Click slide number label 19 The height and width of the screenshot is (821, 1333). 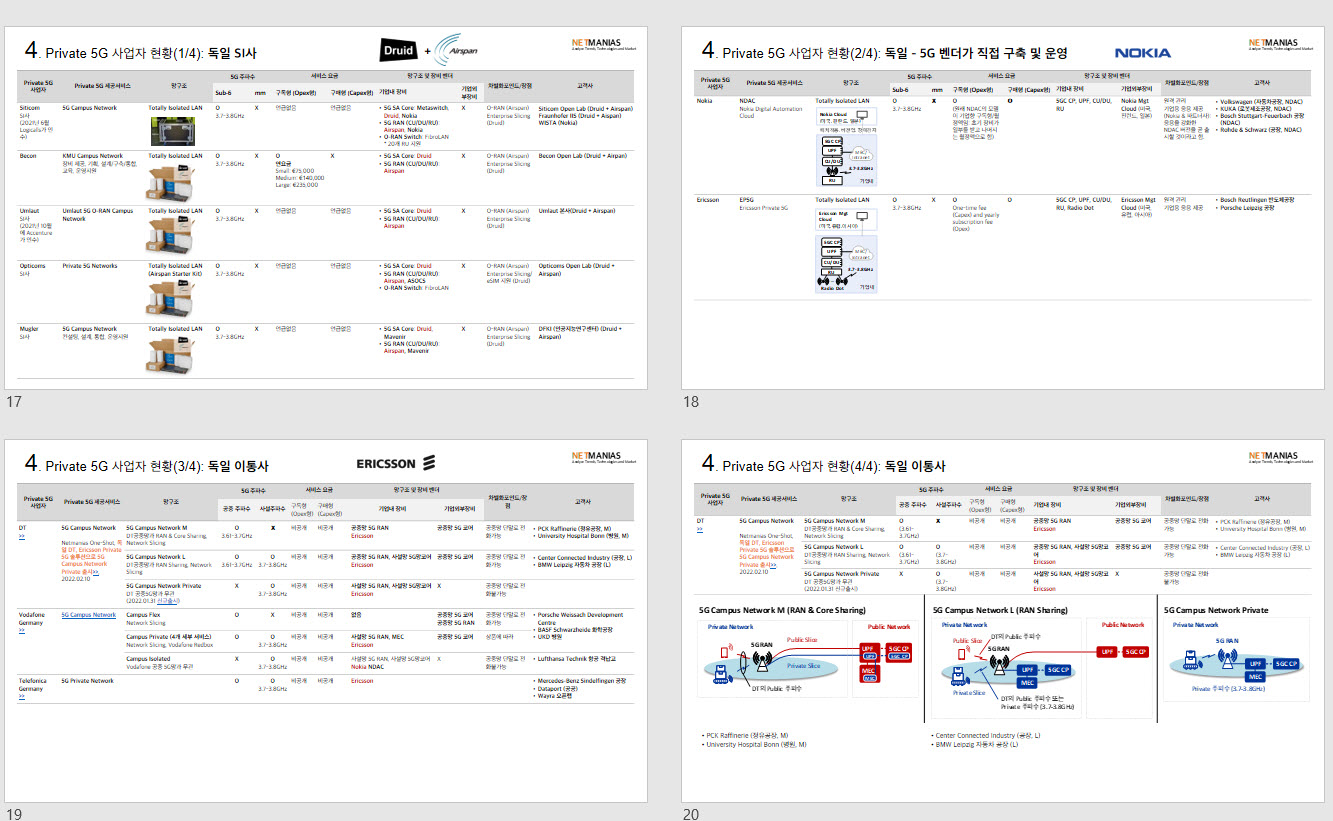(14, 814)
